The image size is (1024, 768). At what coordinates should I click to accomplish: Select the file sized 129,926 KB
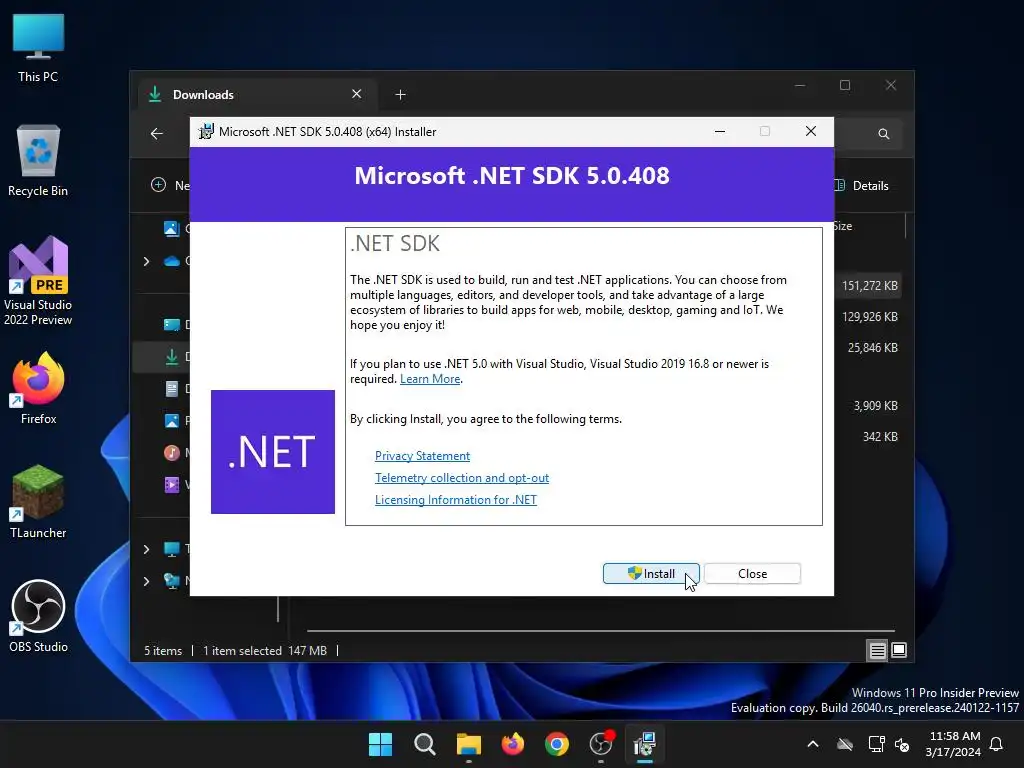869,317
